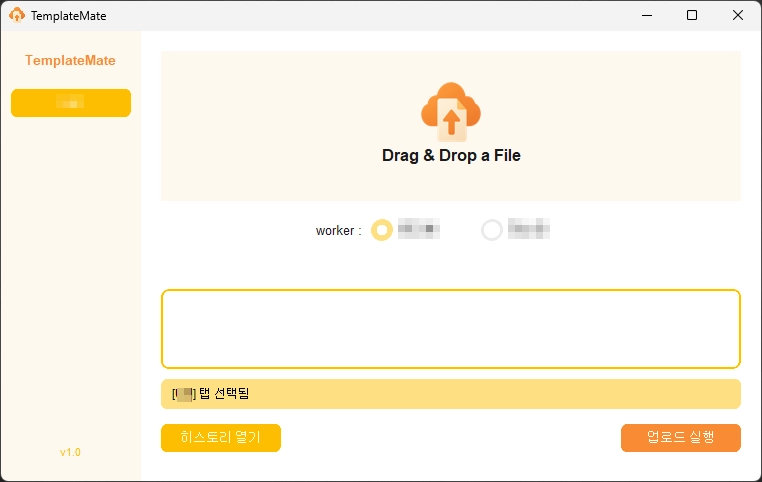The width and height of the screenshot is (762, 482).
Task: Click the v1.0 version label
Action: (70, 452)
